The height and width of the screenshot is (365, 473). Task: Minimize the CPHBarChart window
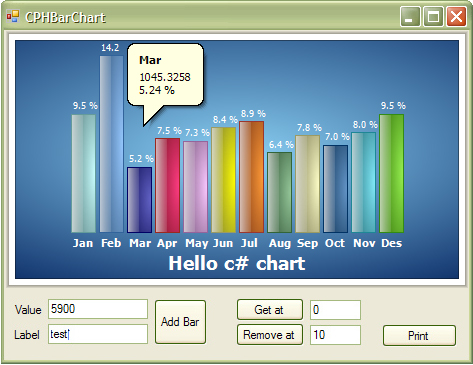pyautogui.click(x=410, y=16)
